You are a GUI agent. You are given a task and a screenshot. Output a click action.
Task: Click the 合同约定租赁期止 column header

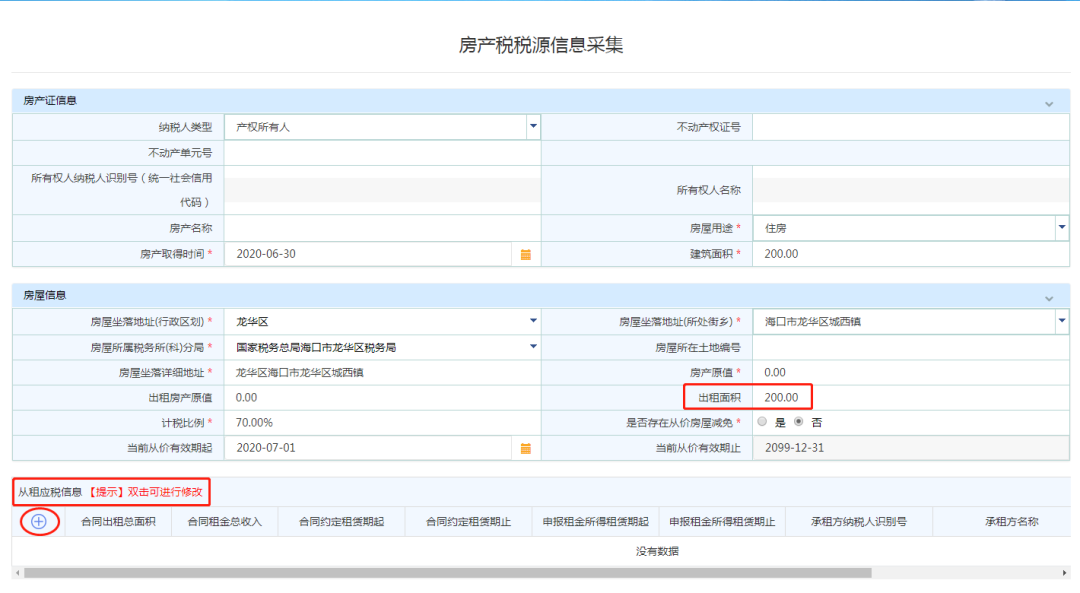tap(468, 522)
